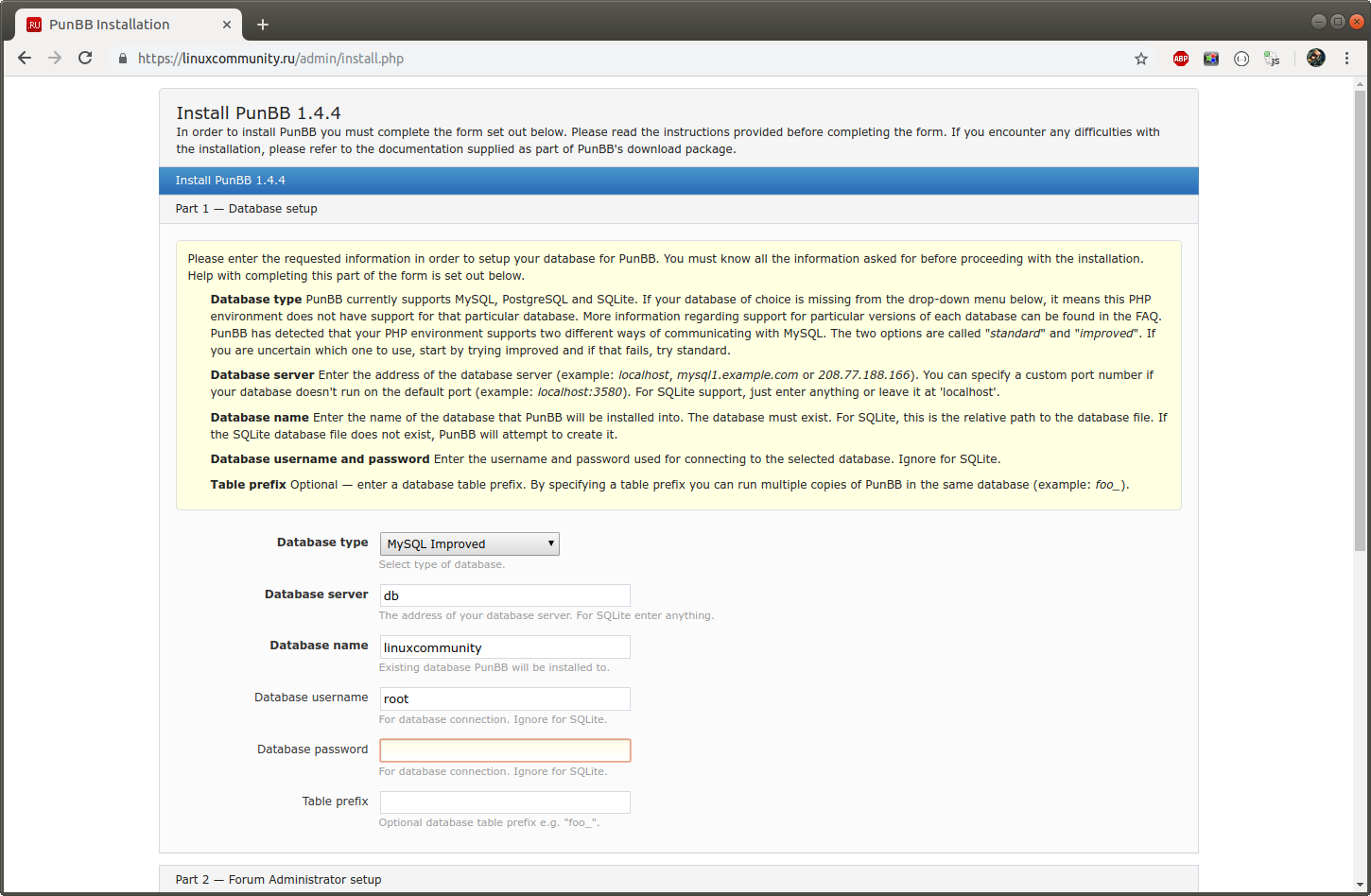1371x896 pixels.
Task: Open a new browser tab
Action: [x=263, y=24]
